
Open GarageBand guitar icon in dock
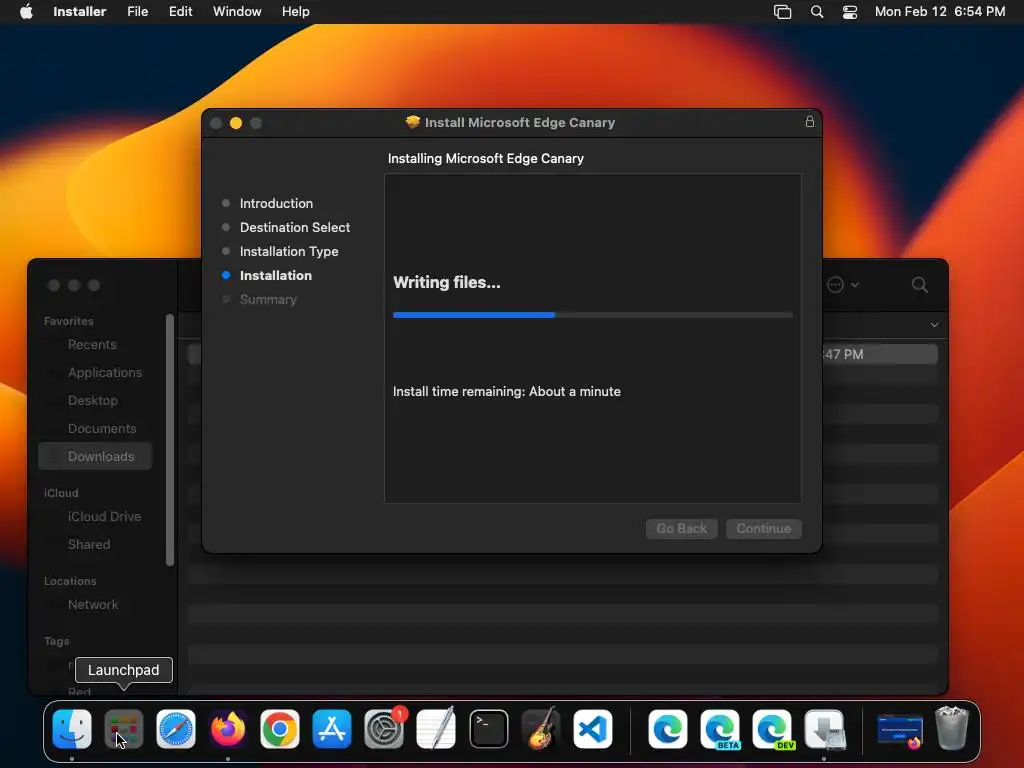coord(541,729)
